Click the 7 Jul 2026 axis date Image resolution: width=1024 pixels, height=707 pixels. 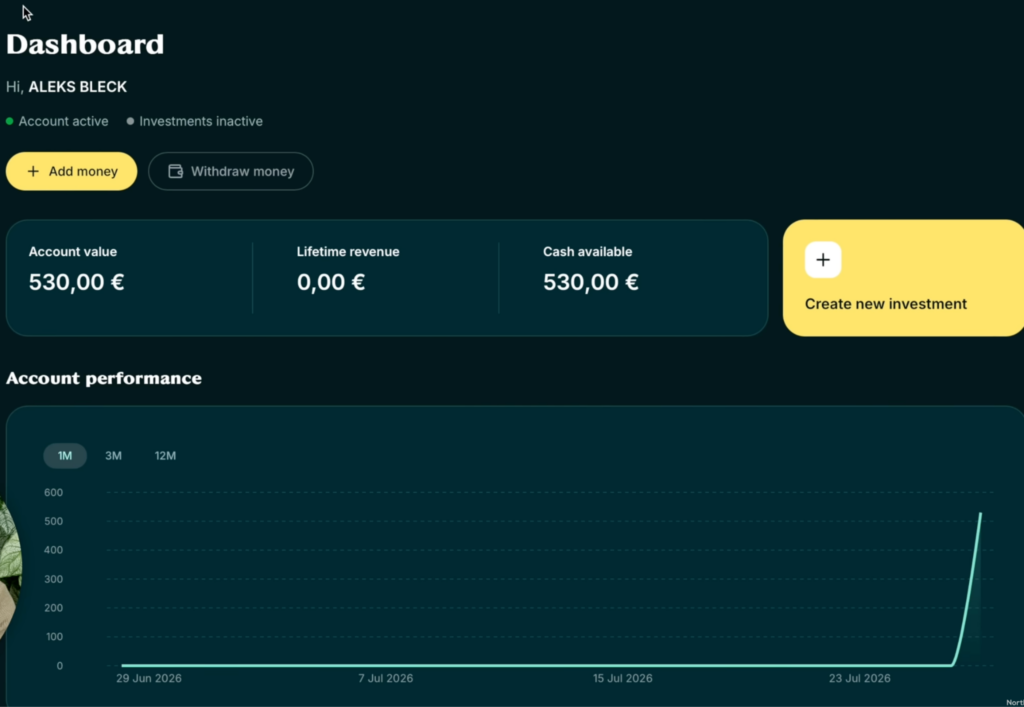click(385, 678)
